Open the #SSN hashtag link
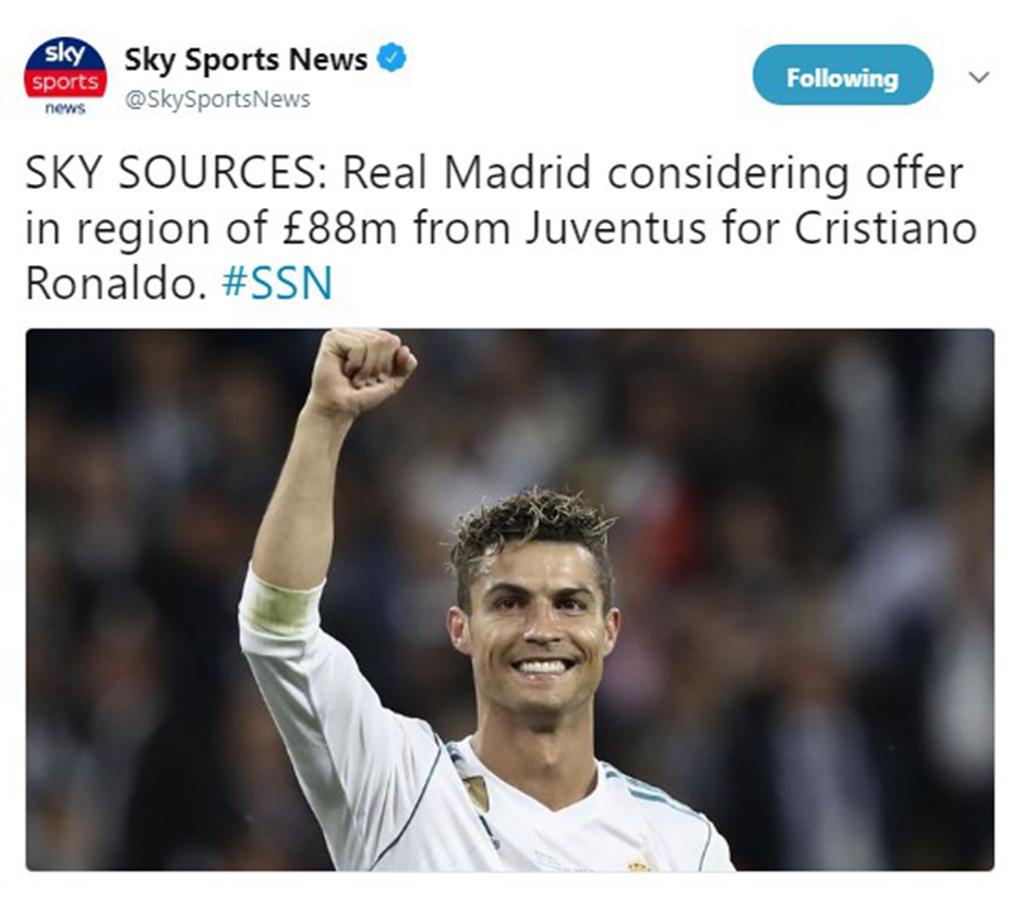1024x899 pixels. 278,283
